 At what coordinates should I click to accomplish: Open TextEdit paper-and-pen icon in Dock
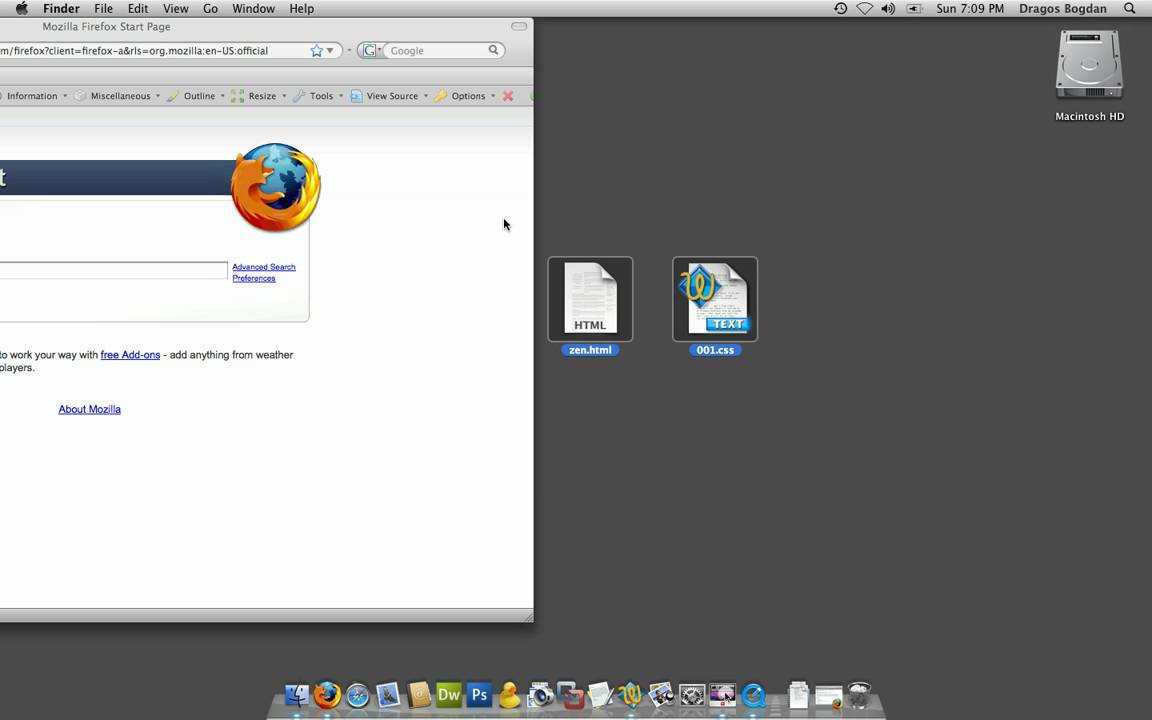click(x=600, y=695)
